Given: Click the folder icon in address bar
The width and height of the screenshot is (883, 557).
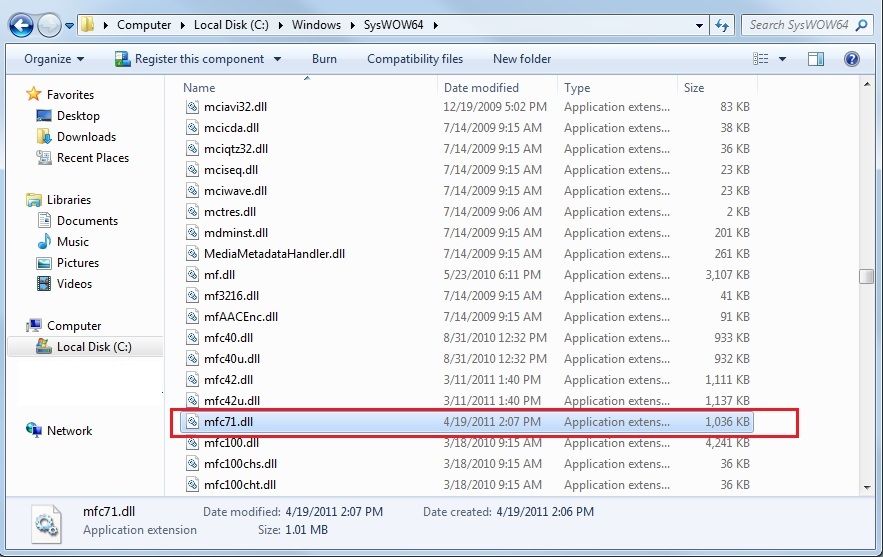Looking at the screenshot, I should pos(87,25).
